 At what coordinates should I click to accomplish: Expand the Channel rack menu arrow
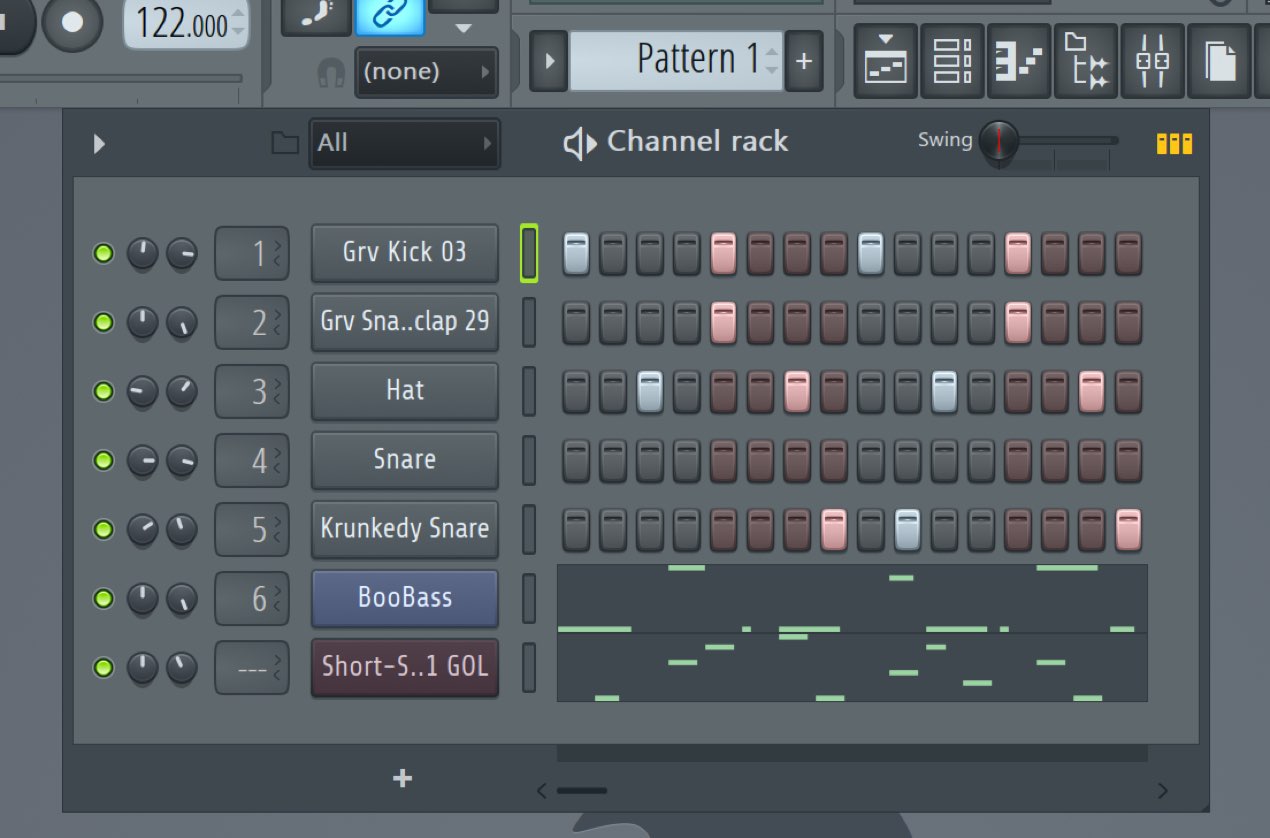(99, 144)
